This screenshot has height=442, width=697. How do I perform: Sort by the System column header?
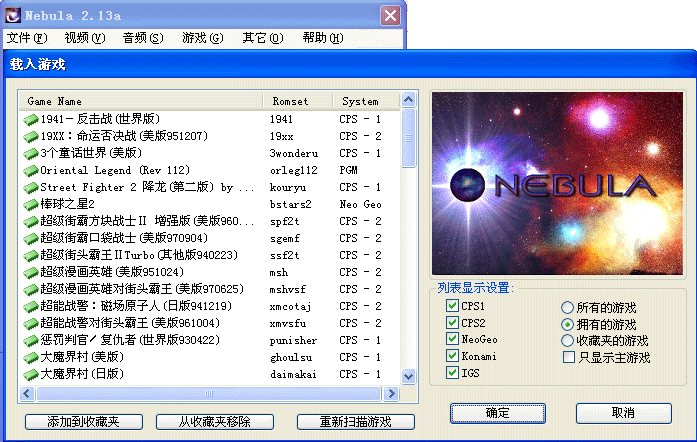click(x=366, y=101)
